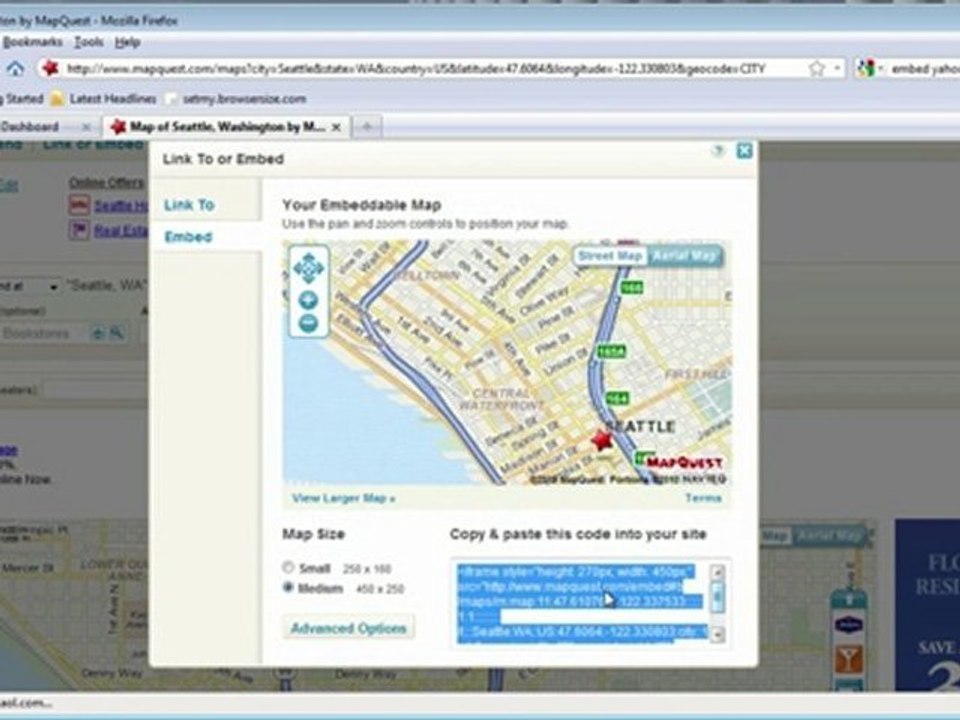
Task: Click the orange cocktail icon on background map
Action: point(849,660)
